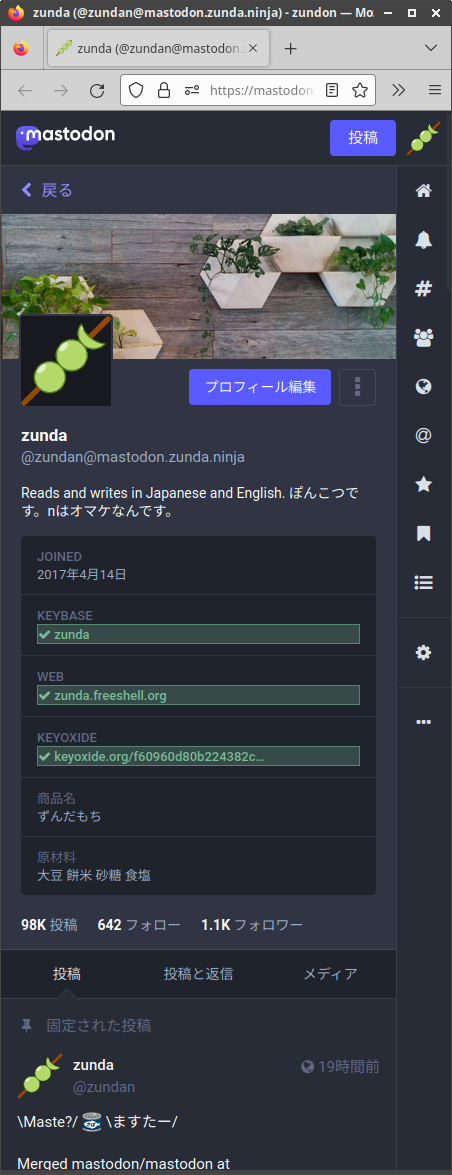This screenshot has width=452, height=1175.
Task: Open Firefox list all tabs dropdown
Action: pyautogui.click(x=431, y=48)
